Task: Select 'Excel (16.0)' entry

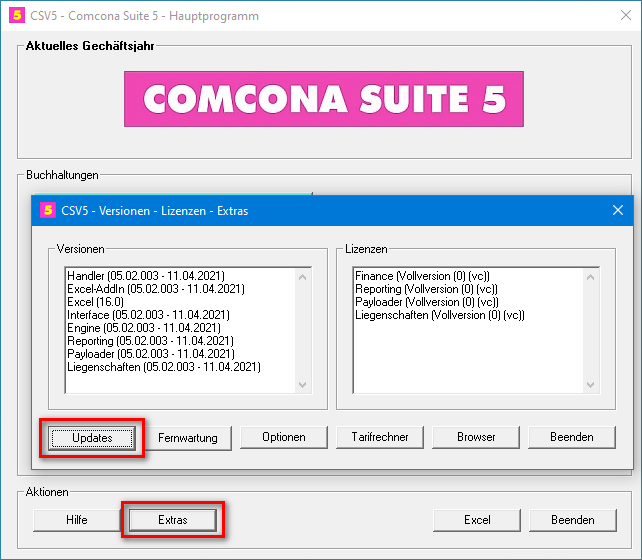Action: point(95,302)
